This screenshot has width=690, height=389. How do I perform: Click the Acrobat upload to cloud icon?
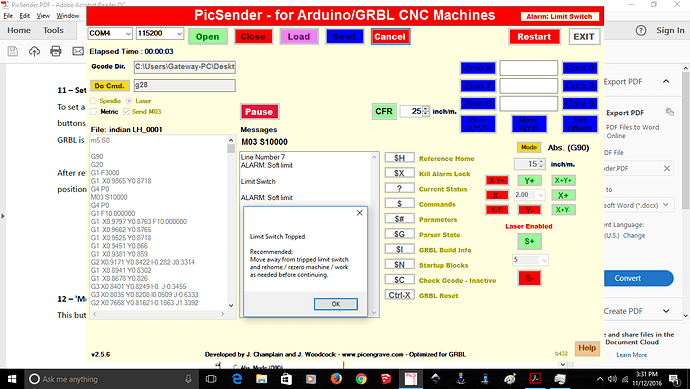coord(34,51)
